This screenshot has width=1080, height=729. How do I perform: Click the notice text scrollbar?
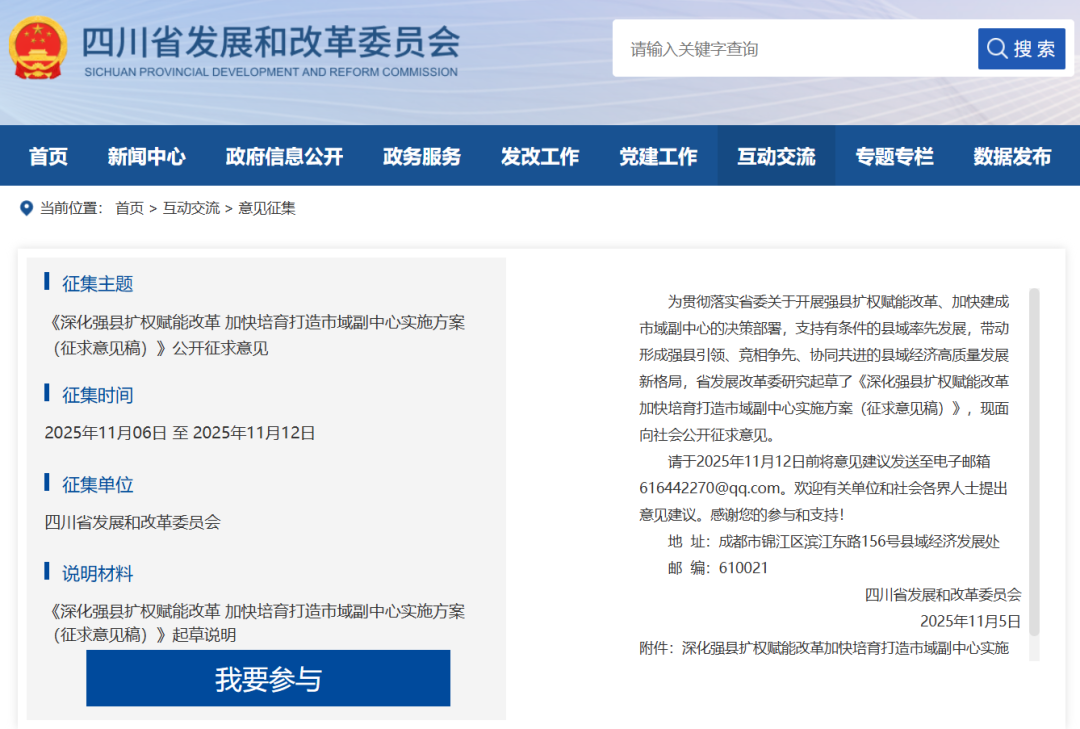[x=1034, y=460]
